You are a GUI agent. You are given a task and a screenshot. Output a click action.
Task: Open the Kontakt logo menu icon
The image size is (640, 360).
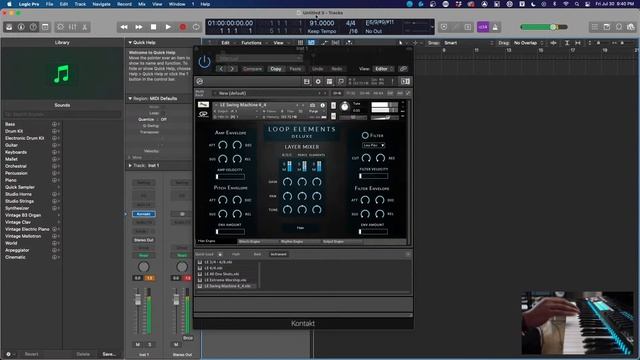point(200,82)
